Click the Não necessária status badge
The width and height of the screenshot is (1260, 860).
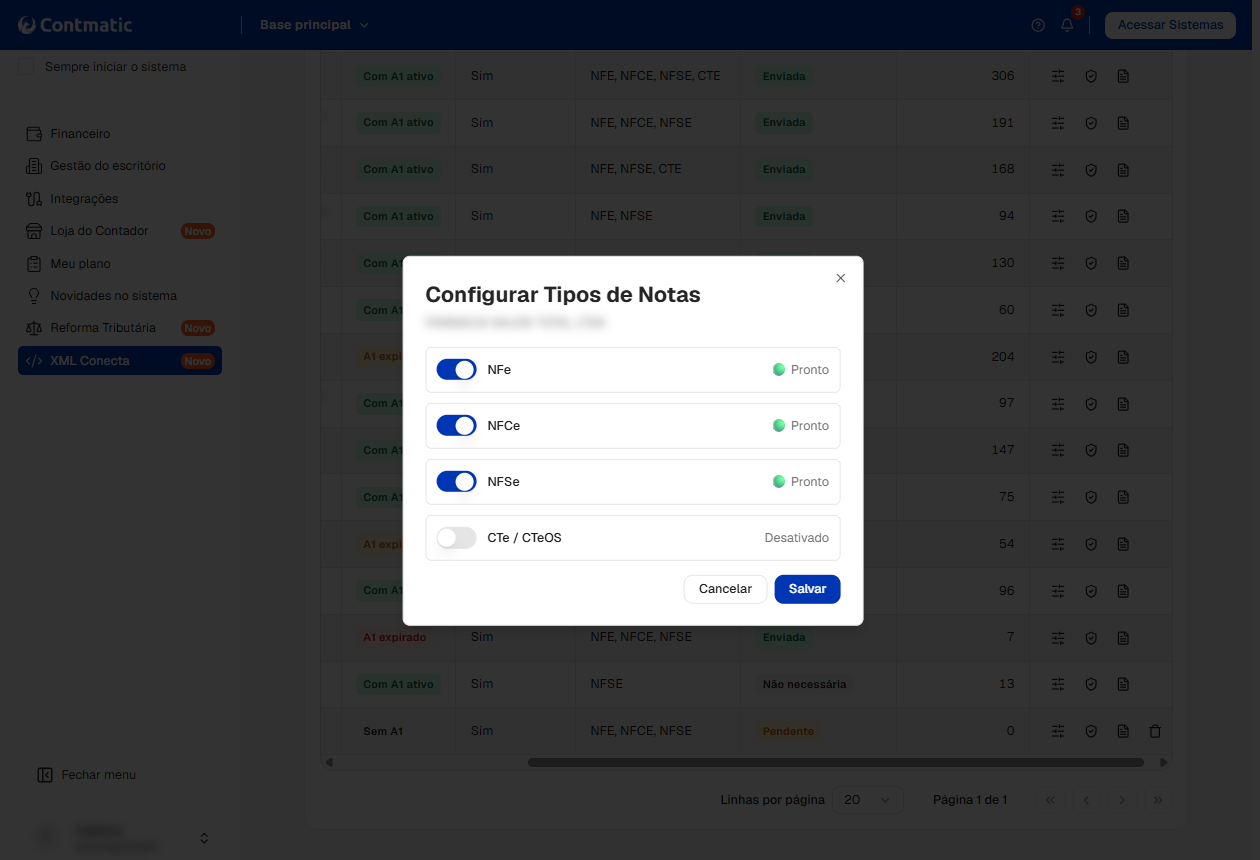tap(804, 684)
